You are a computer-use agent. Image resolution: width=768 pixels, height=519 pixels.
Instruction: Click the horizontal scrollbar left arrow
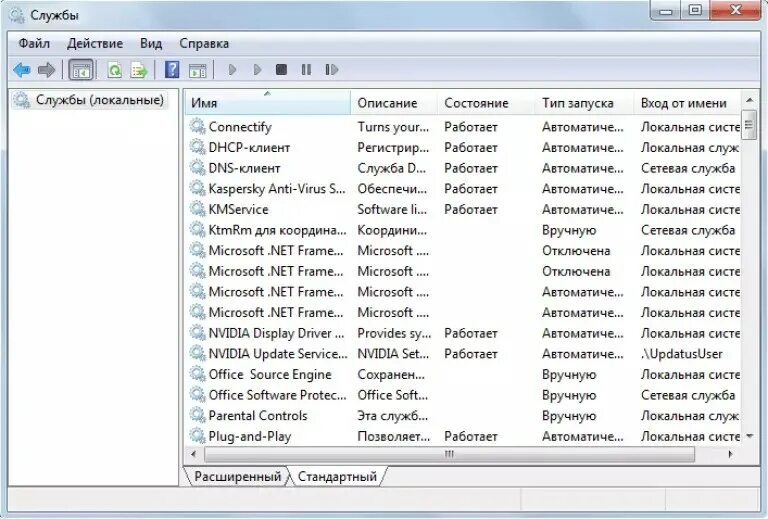pos(194,454)
